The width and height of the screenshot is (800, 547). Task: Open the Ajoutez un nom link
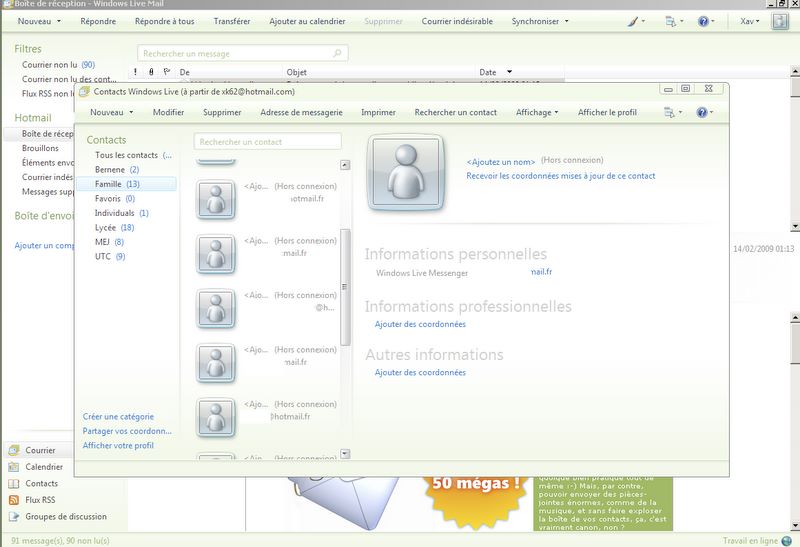501,162
